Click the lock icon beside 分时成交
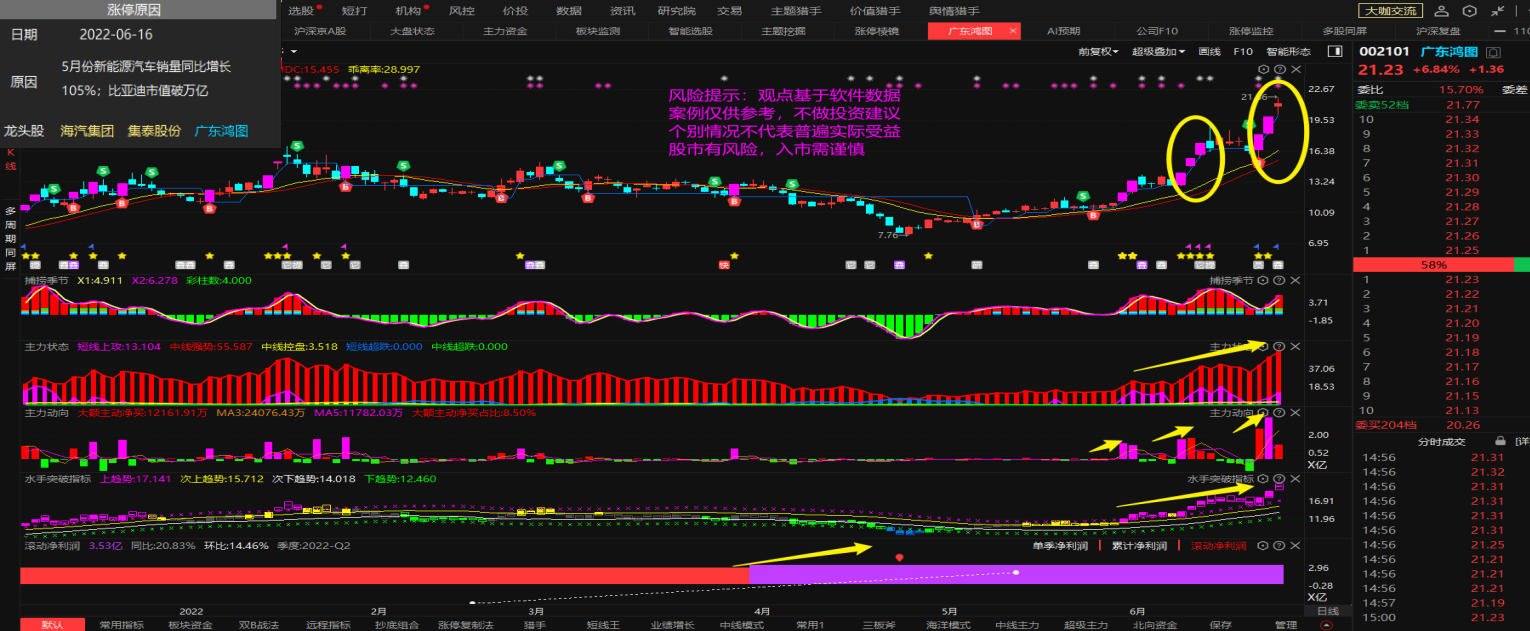 pyautogui.click(x=1500, y=441)
